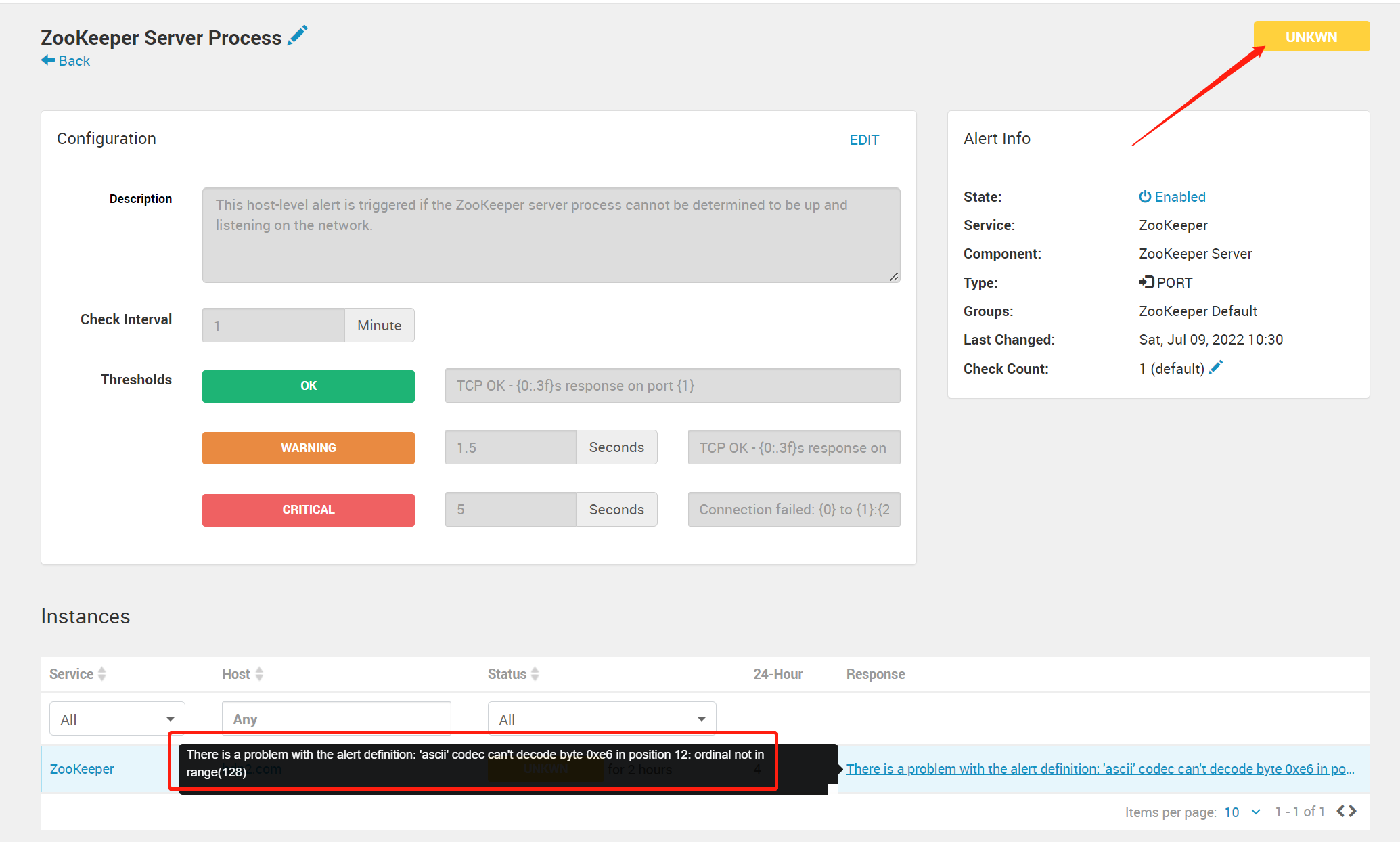Open the Service filter dropdown
The height and width of the screenshot is (842, 1400).
pos(117,719)
